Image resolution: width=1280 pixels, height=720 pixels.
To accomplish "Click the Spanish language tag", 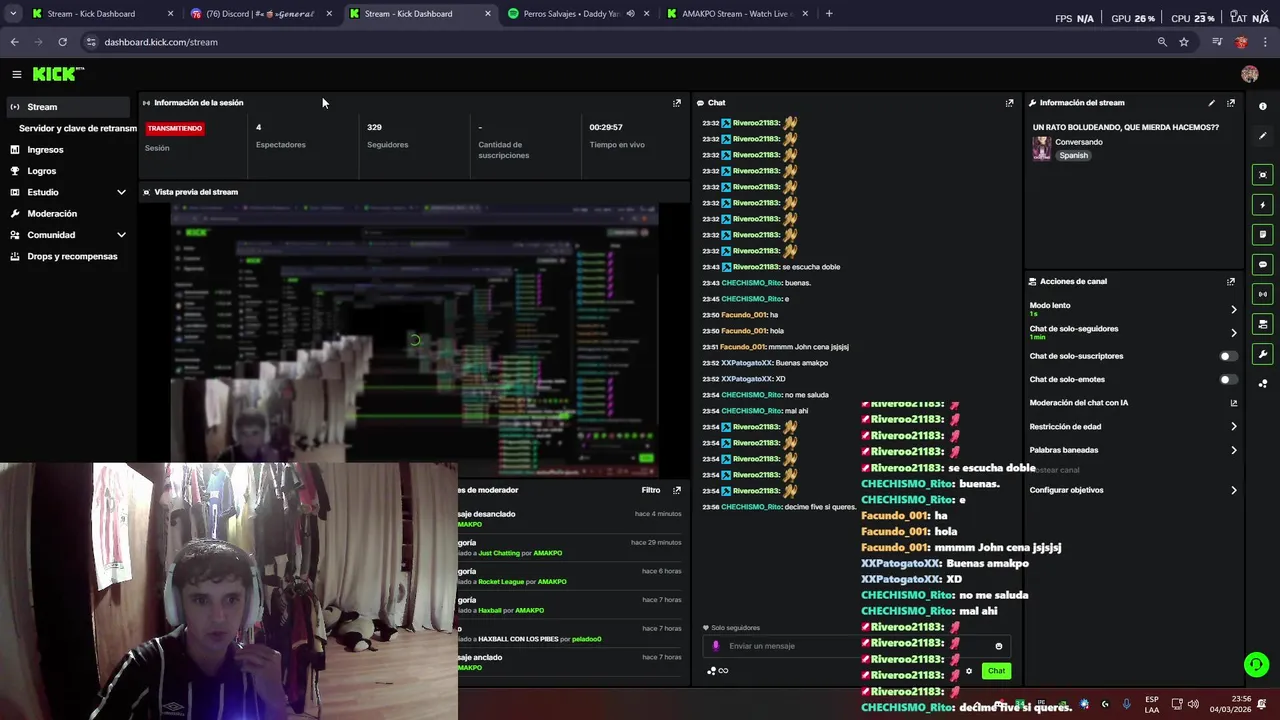I will coord(1073,156).
